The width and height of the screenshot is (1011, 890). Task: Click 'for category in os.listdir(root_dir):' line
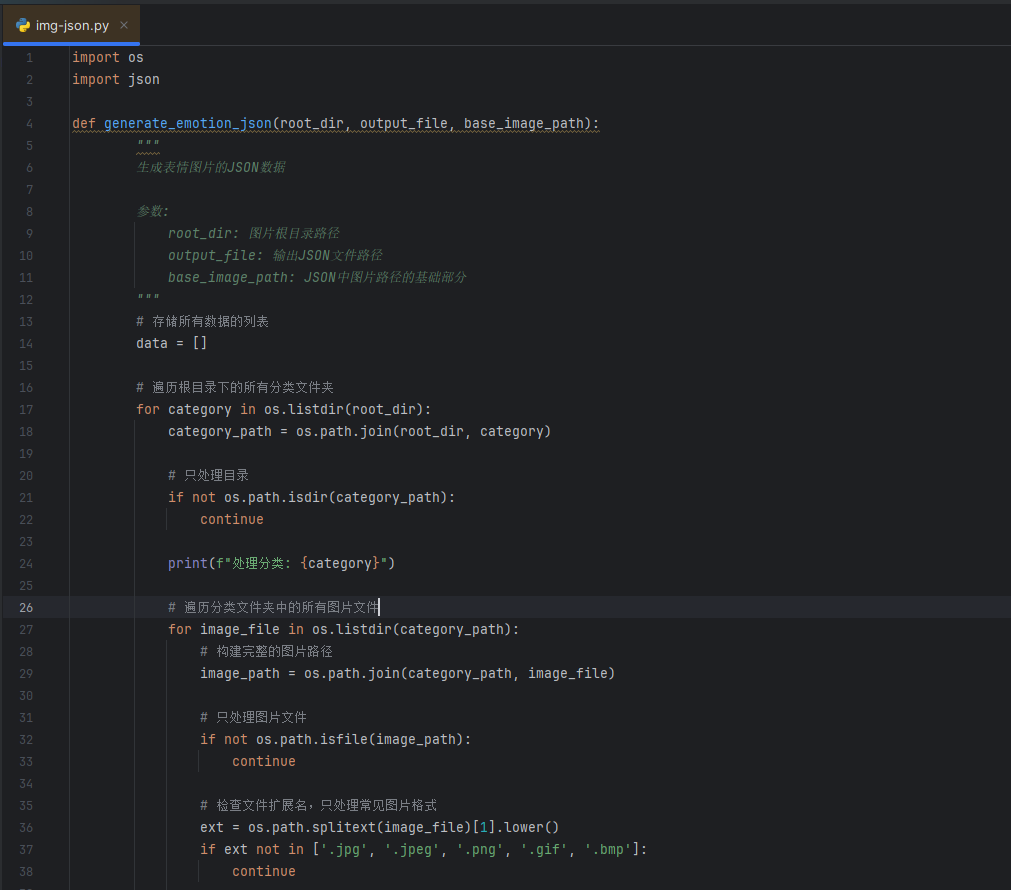tap(284, 410)
